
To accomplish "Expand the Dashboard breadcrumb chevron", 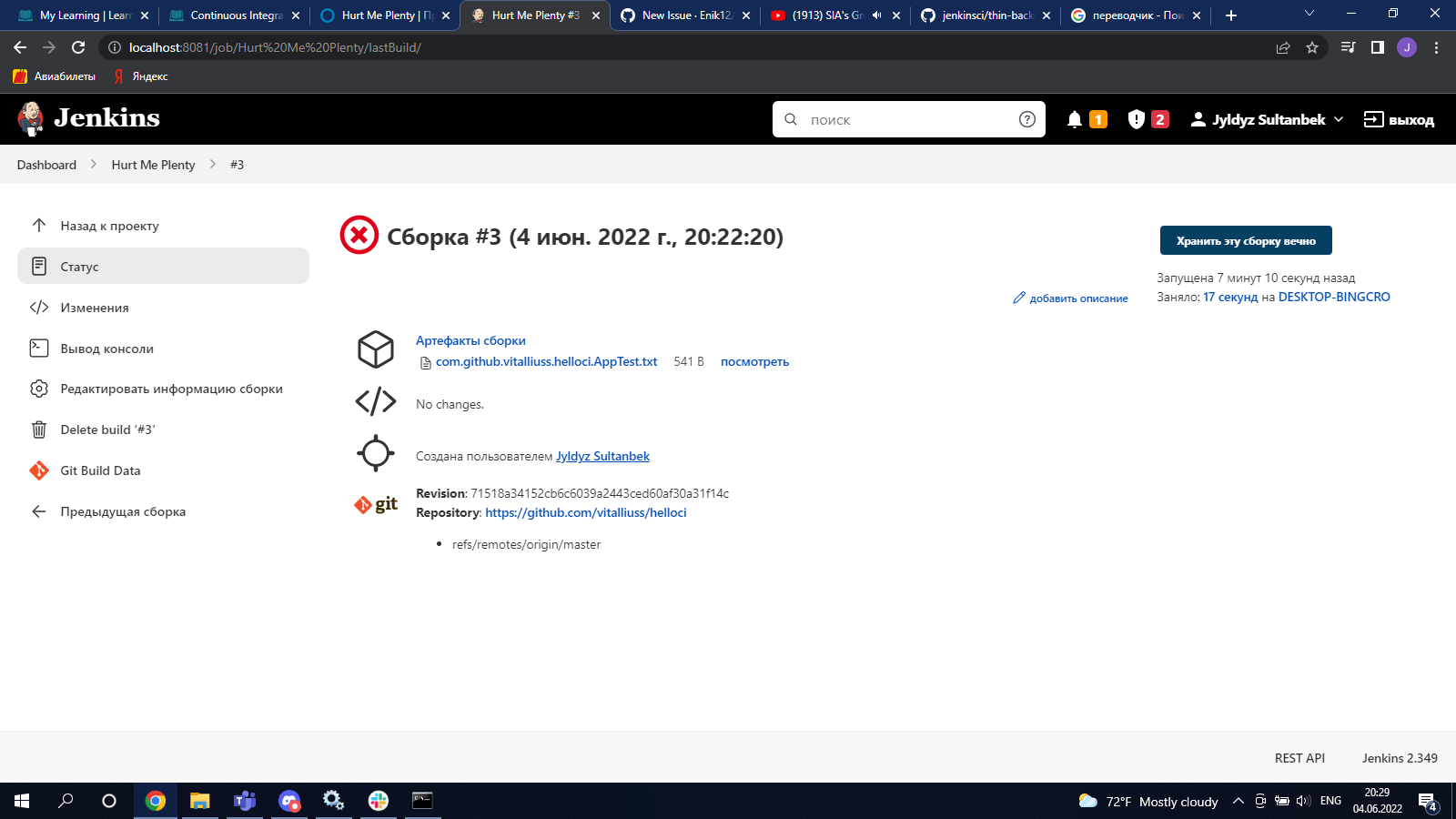I will coord(93,165).
